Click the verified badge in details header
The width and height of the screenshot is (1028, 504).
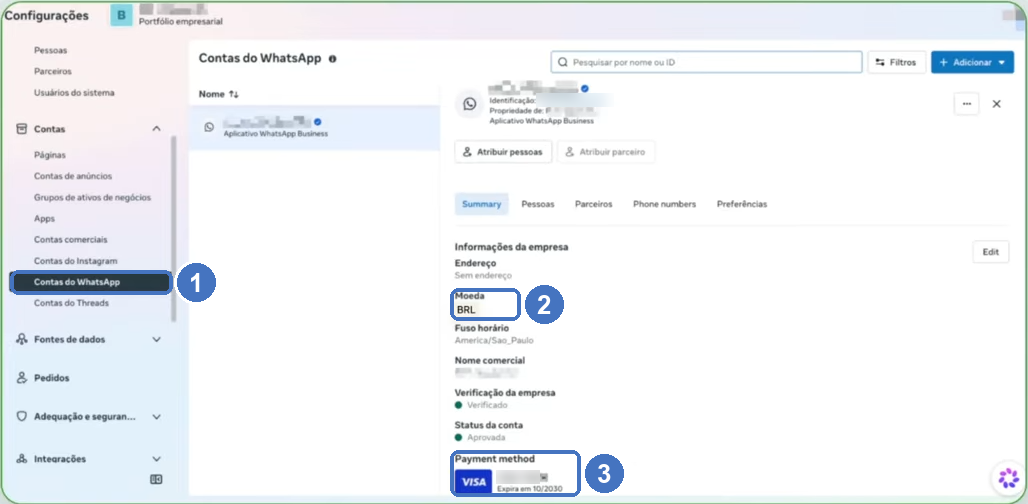(x=585, y=88)
